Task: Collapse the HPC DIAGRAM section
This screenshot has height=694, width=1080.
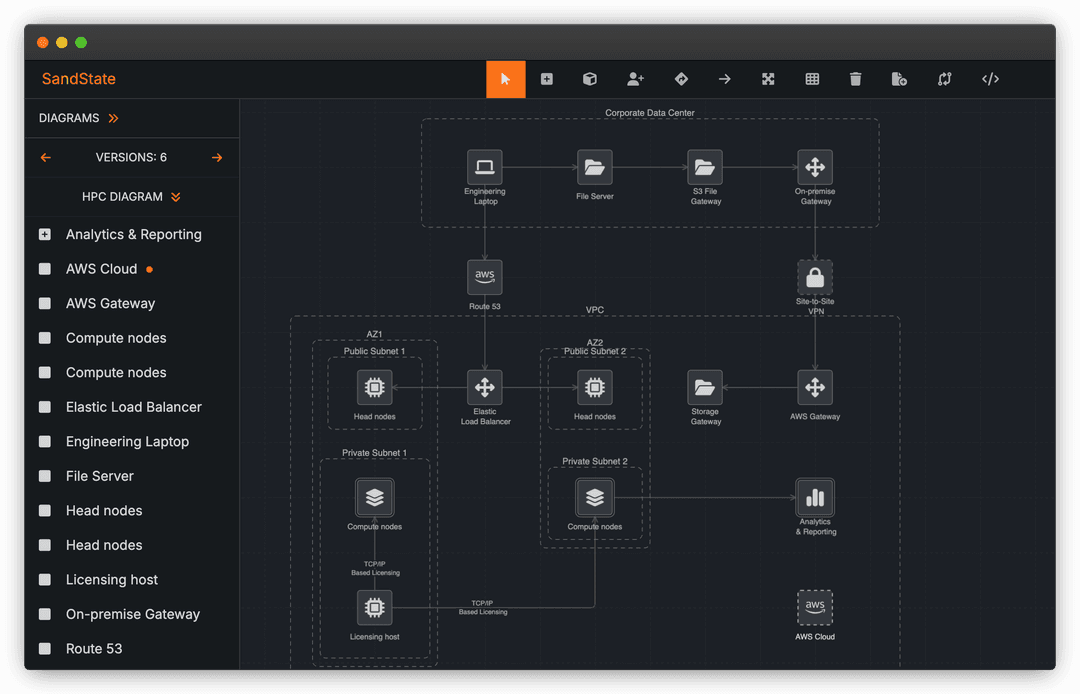Action: click(x=176, y=196)
